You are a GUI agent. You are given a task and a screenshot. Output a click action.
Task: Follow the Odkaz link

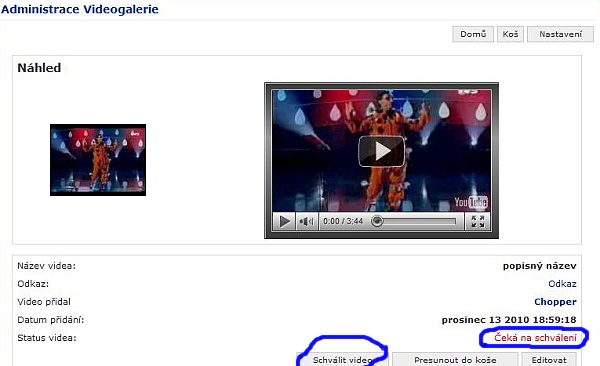(x=562, y=284)
